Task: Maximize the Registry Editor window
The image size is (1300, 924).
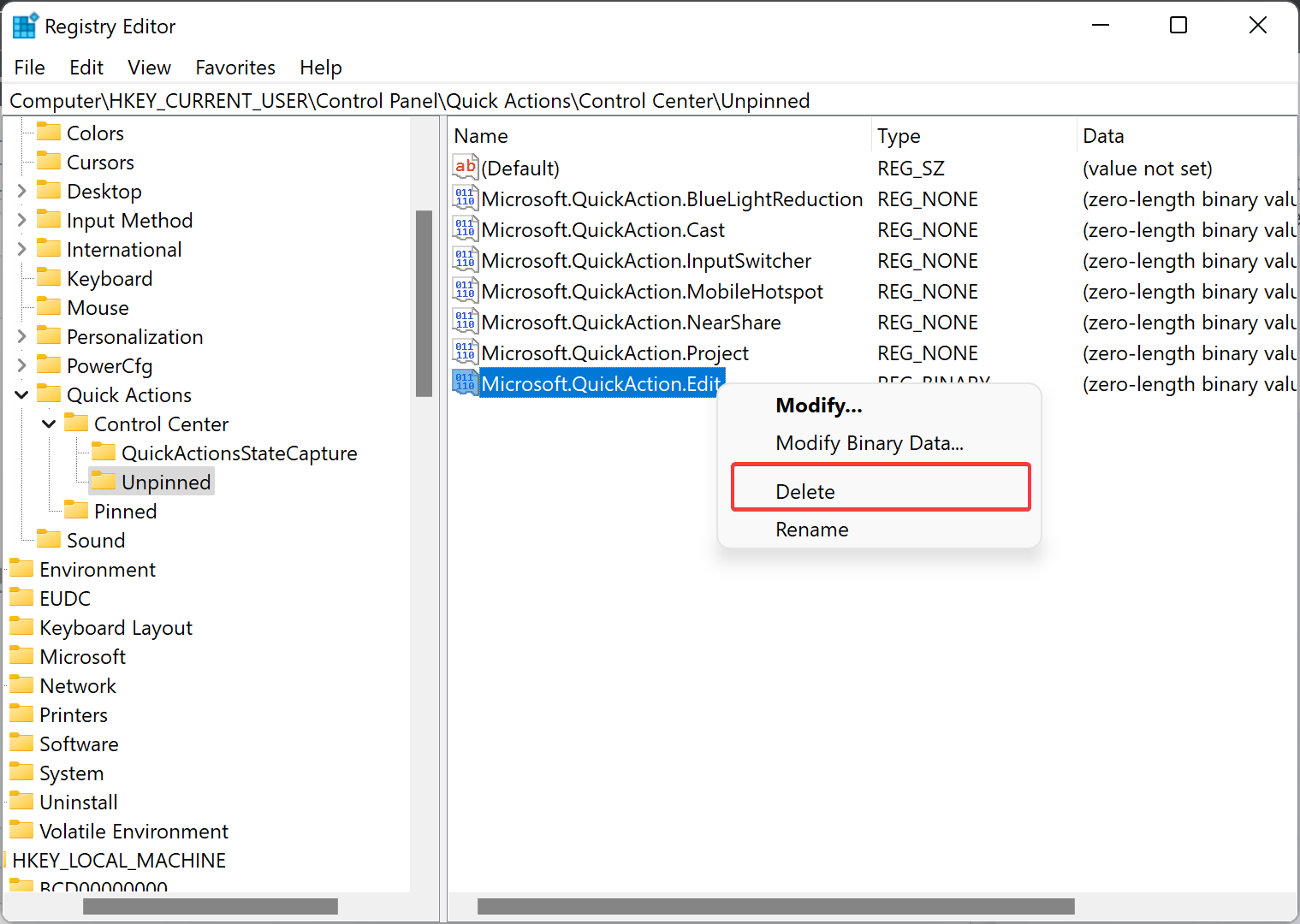Action: [1178, 26]
